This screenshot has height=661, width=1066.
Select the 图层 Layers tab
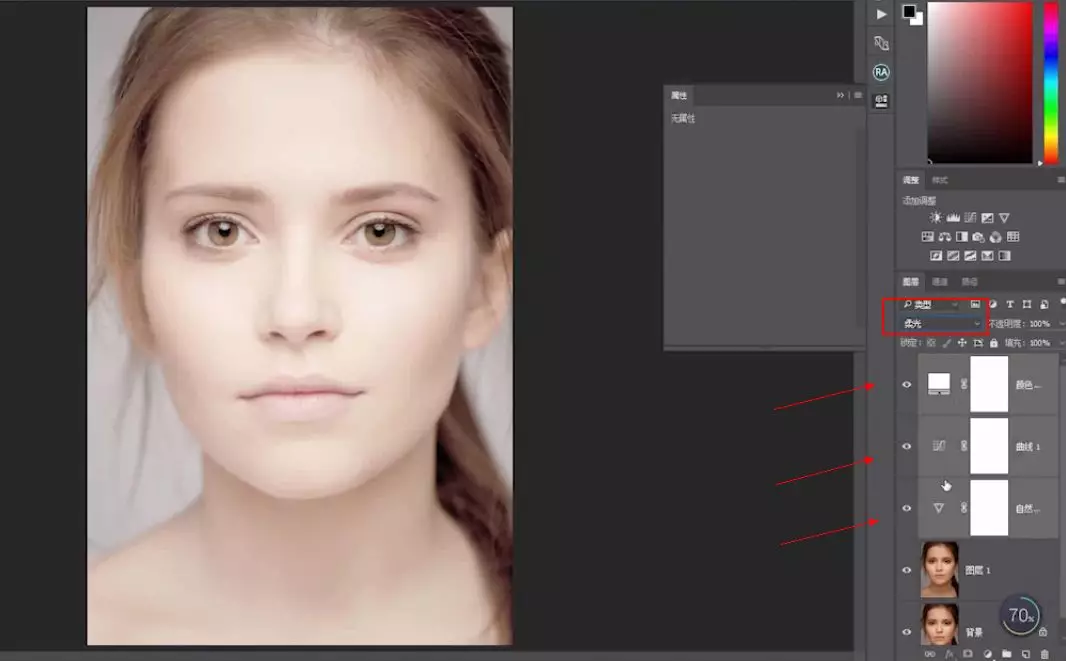[x=910, y=281]
